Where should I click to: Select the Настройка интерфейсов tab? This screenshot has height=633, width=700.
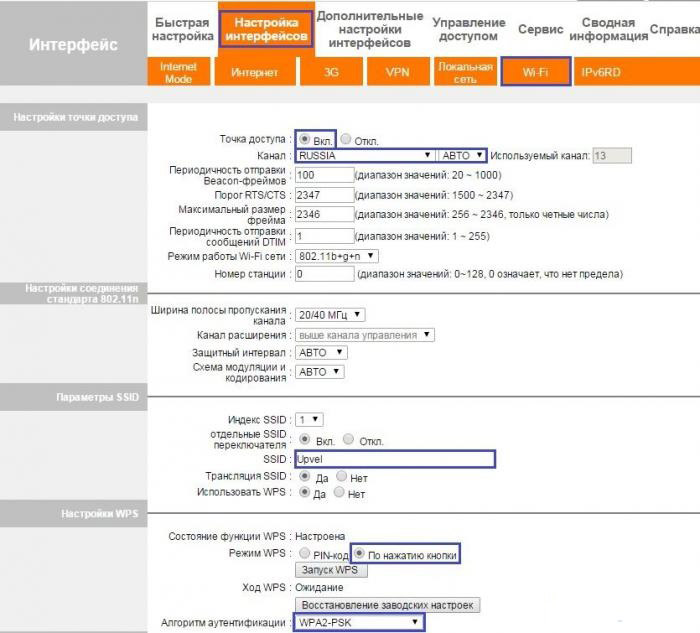[266, 29]
